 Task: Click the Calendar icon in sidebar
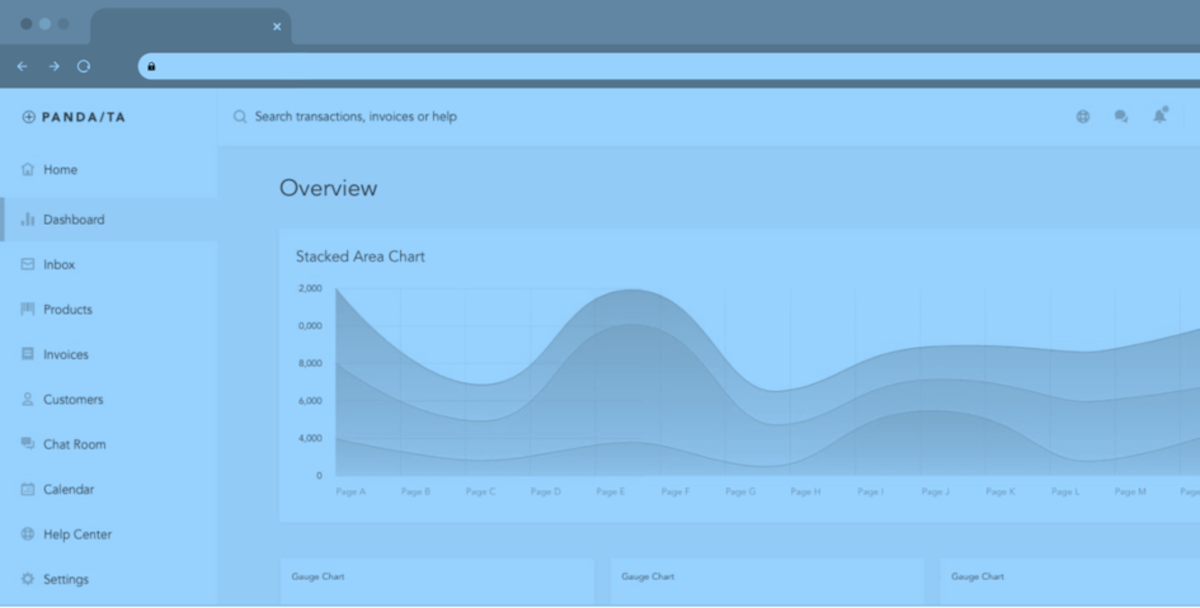[28, 490]
